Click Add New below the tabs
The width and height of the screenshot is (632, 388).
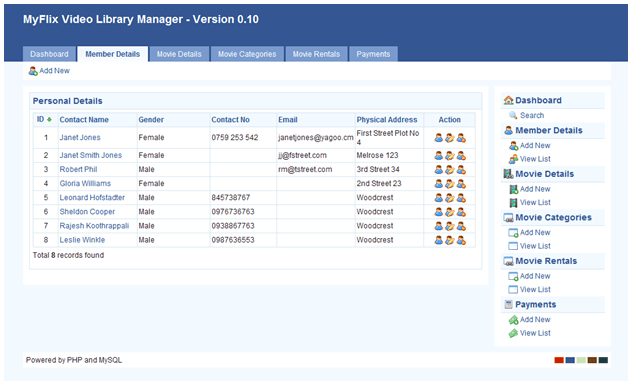[49, 71]
